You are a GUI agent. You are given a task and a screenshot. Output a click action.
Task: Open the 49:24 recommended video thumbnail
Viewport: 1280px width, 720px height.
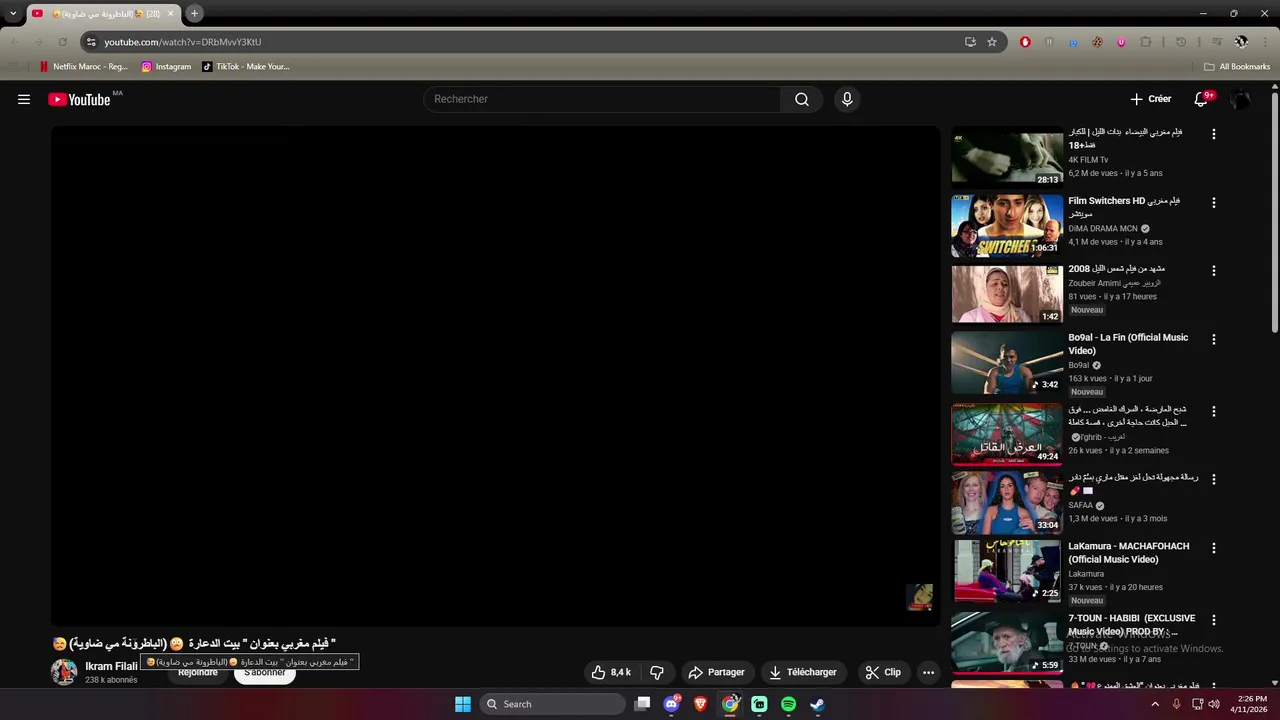(1007, 434)
